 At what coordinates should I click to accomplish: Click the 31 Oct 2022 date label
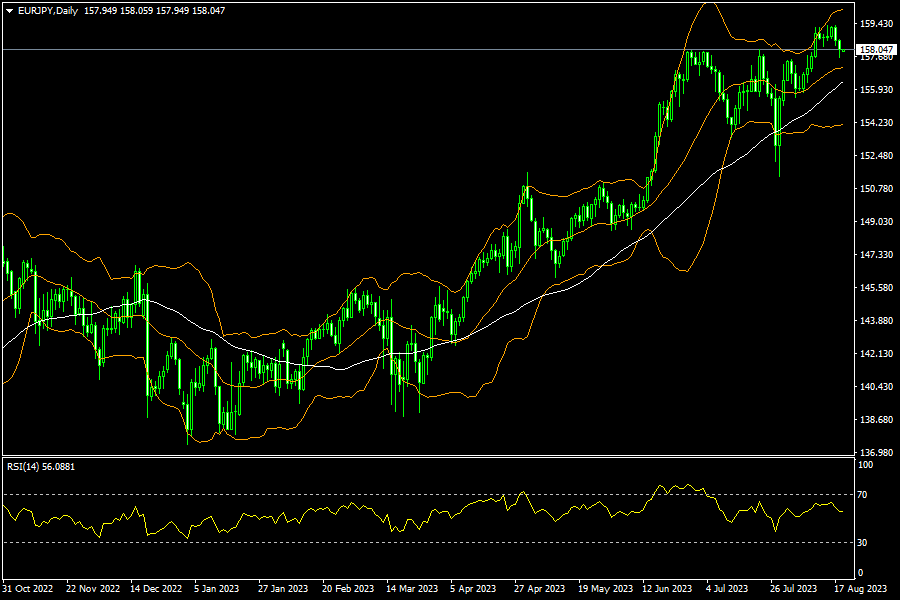click(28, 589)
